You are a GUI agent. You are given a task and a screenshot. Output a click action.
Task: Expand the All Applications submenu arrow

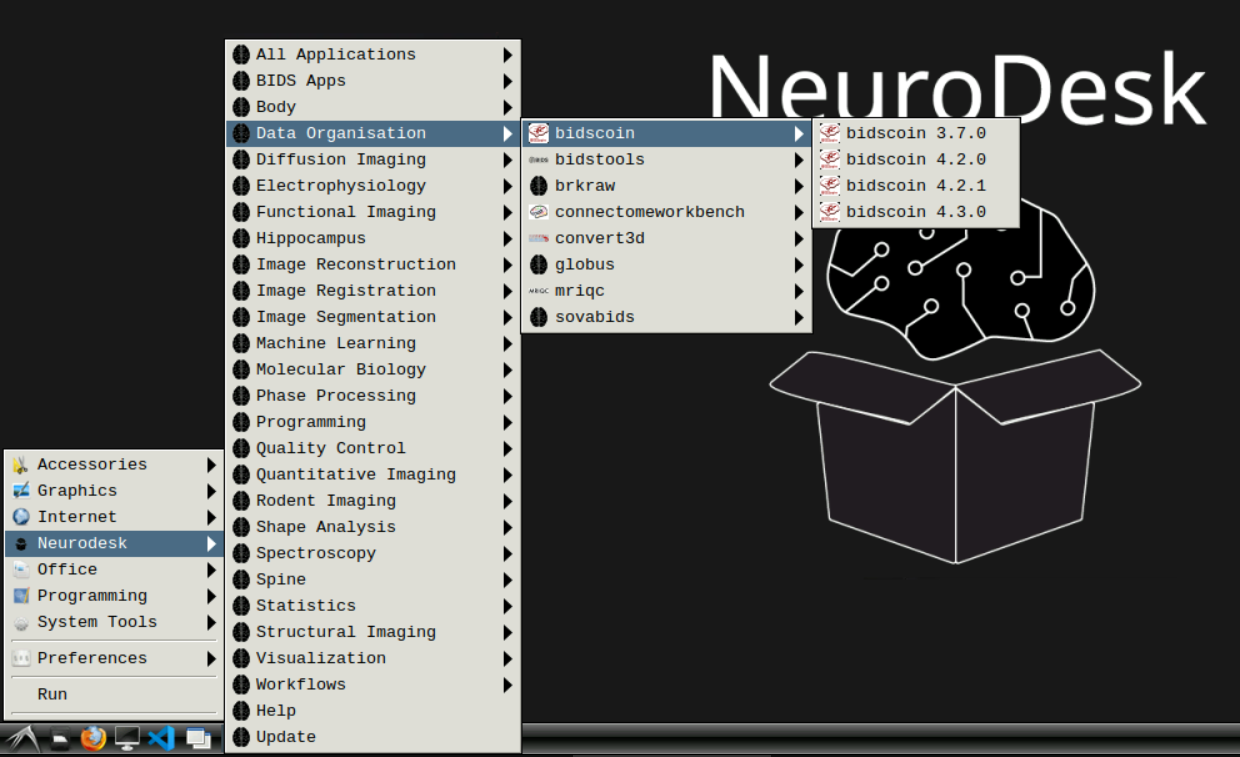(x=508, y=55)
